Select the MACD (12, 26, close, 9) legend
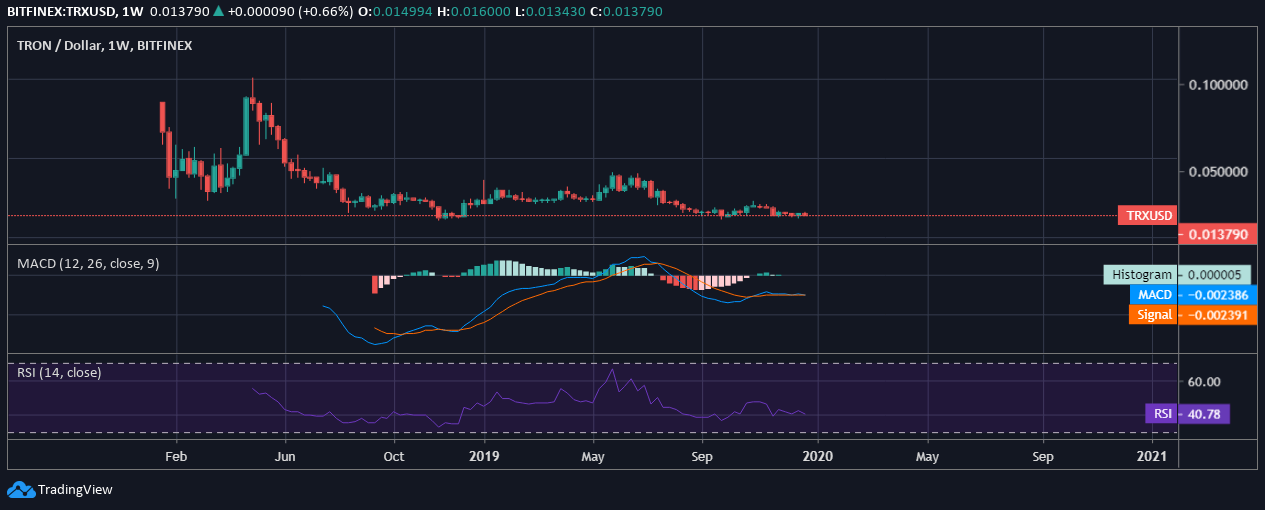The height and width of the screenshot is (510, 1265). (88, 263)
